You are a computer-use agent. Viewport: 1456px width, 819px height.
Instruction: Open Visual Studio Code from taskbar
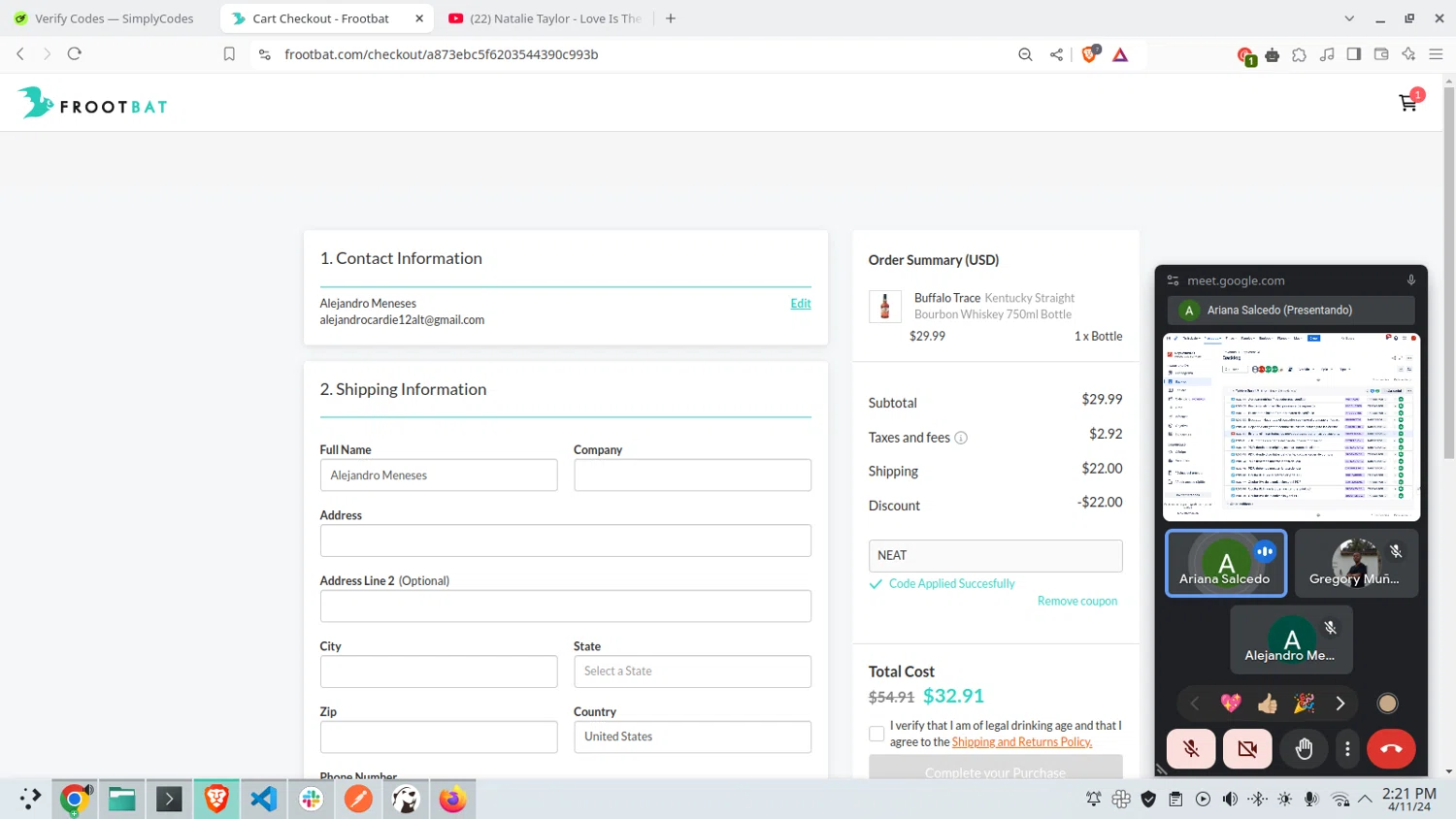[264, 800]
